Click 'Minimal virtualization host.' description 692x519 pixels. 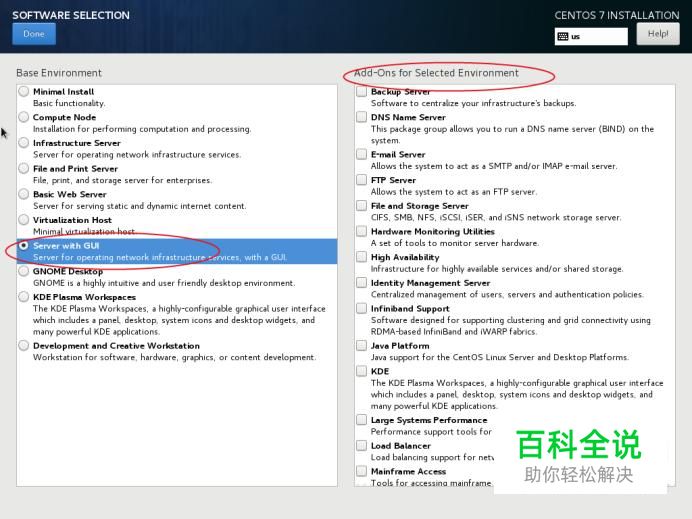point(84,231)
